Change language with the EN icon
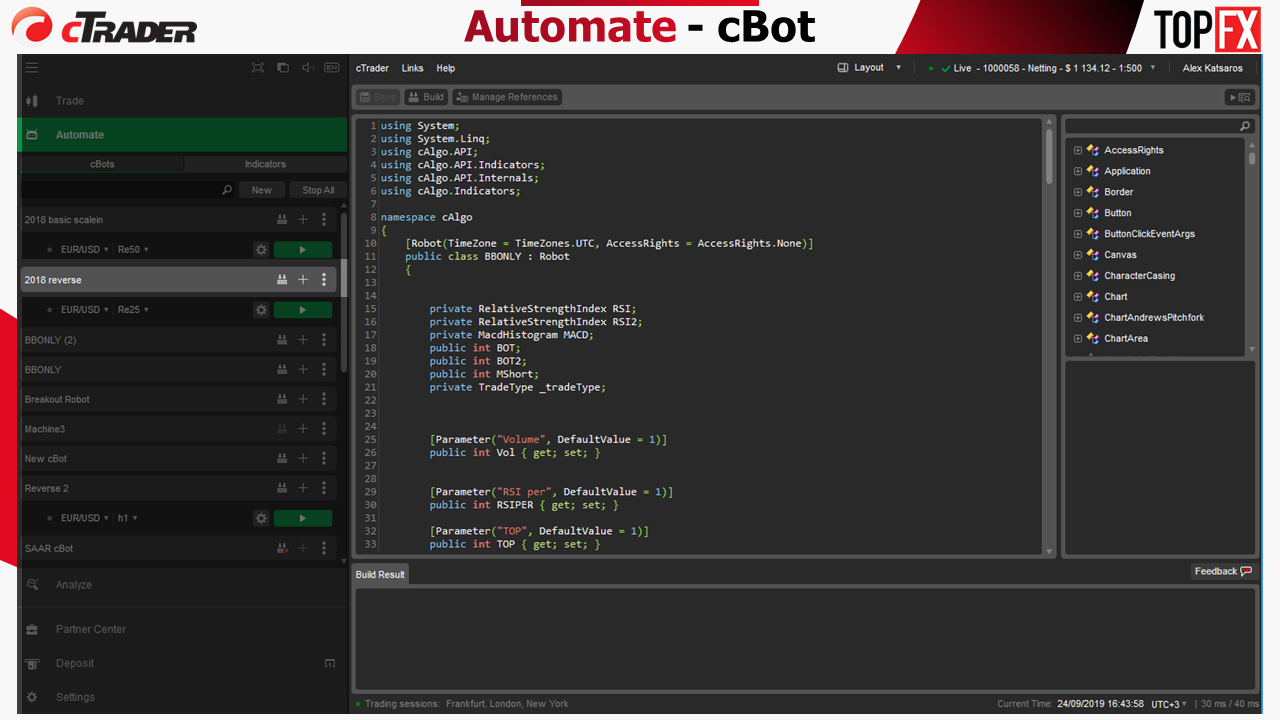 pos(332,68)
